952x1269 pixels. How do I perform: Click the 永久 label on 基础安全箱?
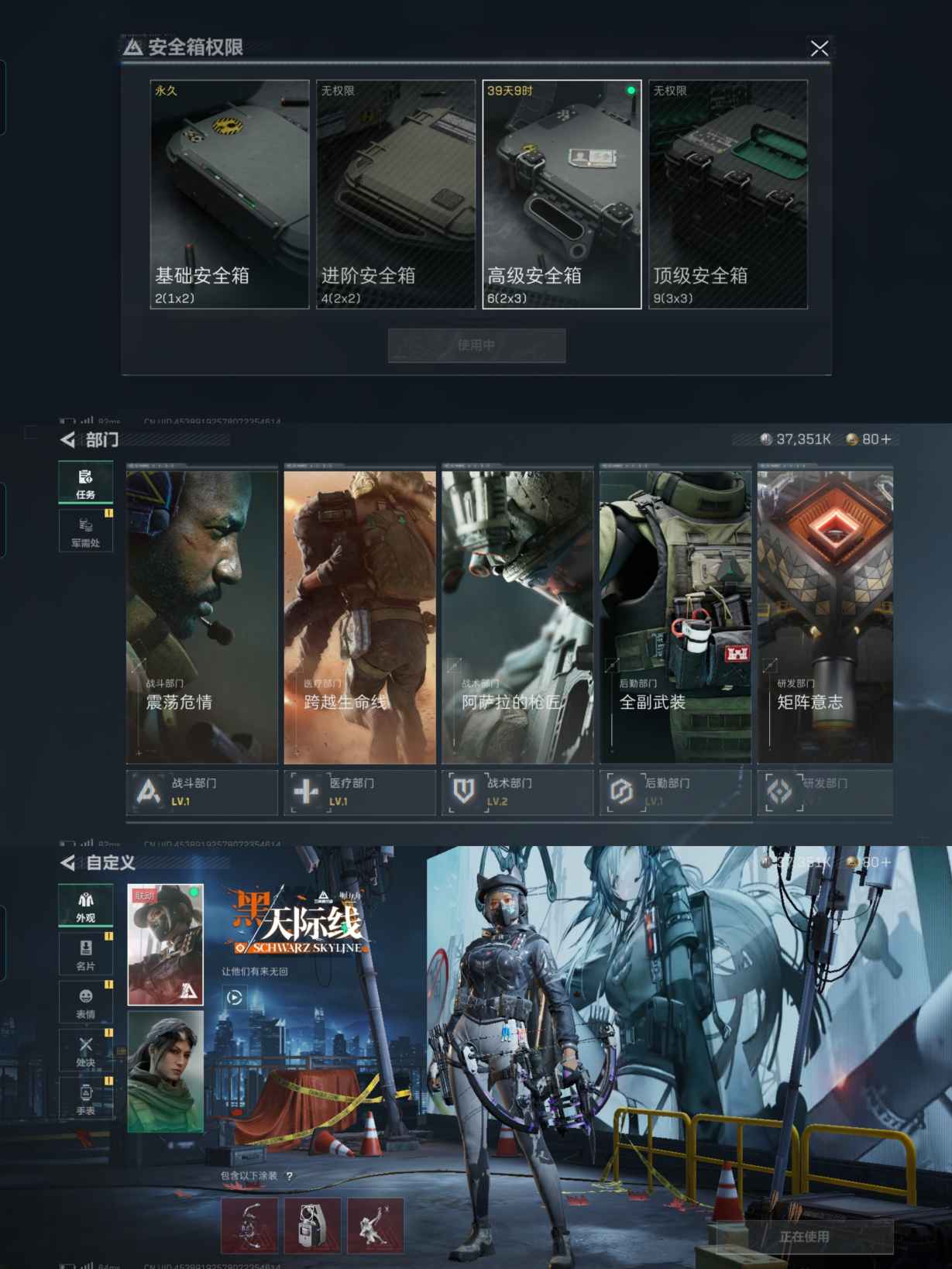166,91
